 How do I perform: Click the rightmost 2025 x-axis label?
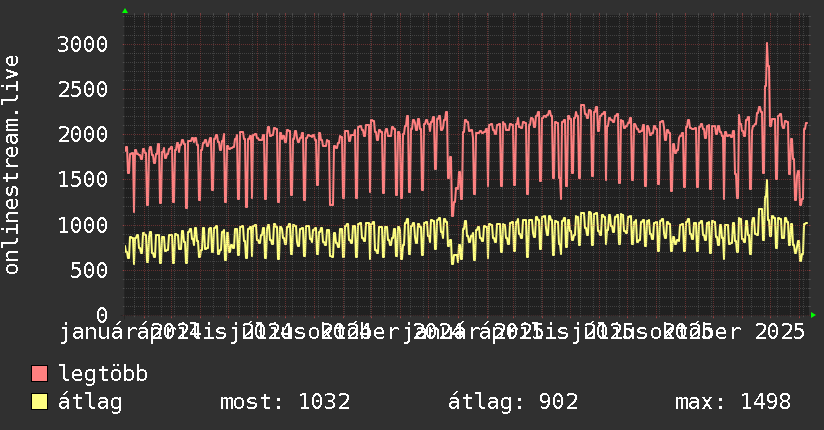pyautogui.click(x=782, y=331)
